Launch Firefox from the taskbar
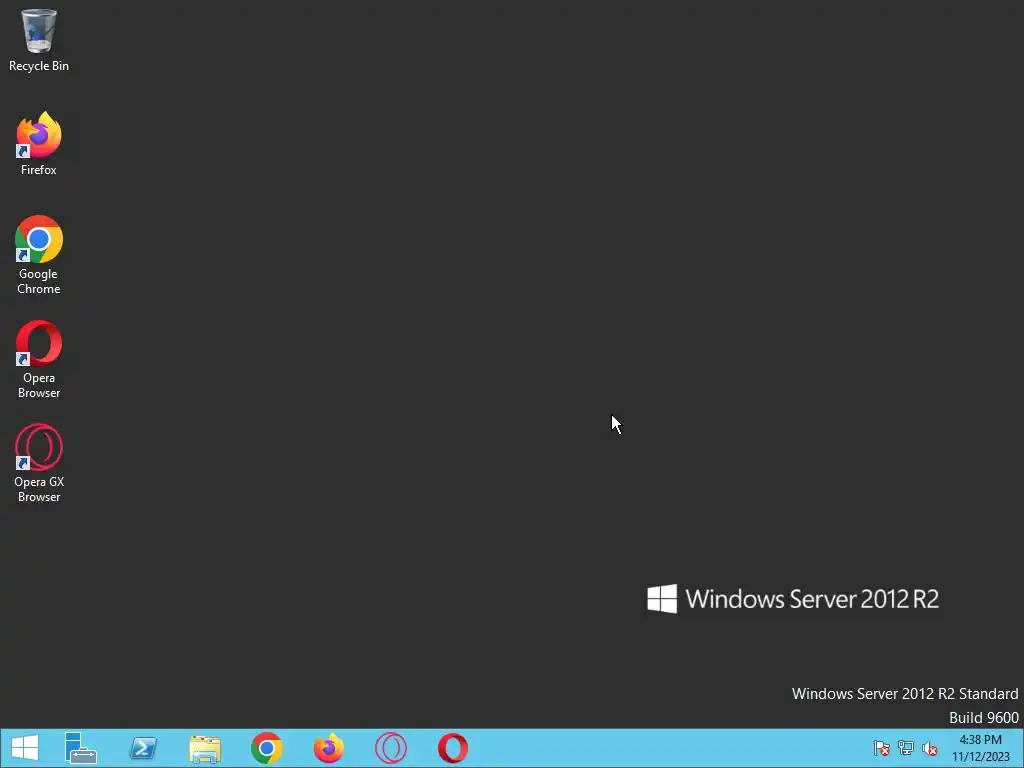The width and height of the screenshot is (1024, 768). click(328, 748)
